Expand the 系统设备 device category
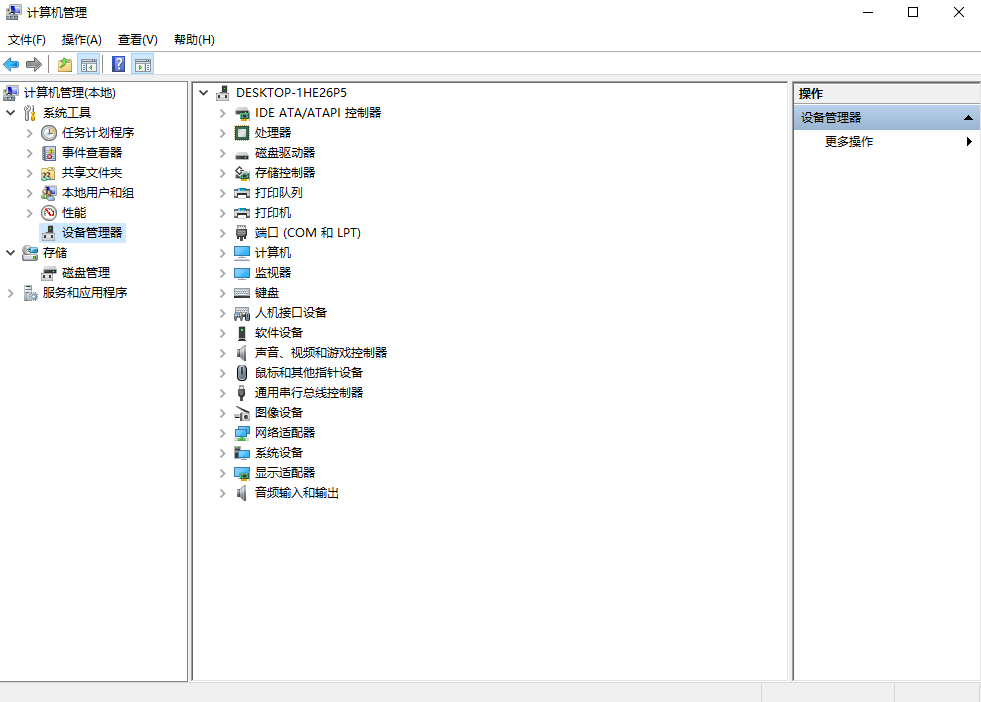981x702 pixels. click(223, 454)
